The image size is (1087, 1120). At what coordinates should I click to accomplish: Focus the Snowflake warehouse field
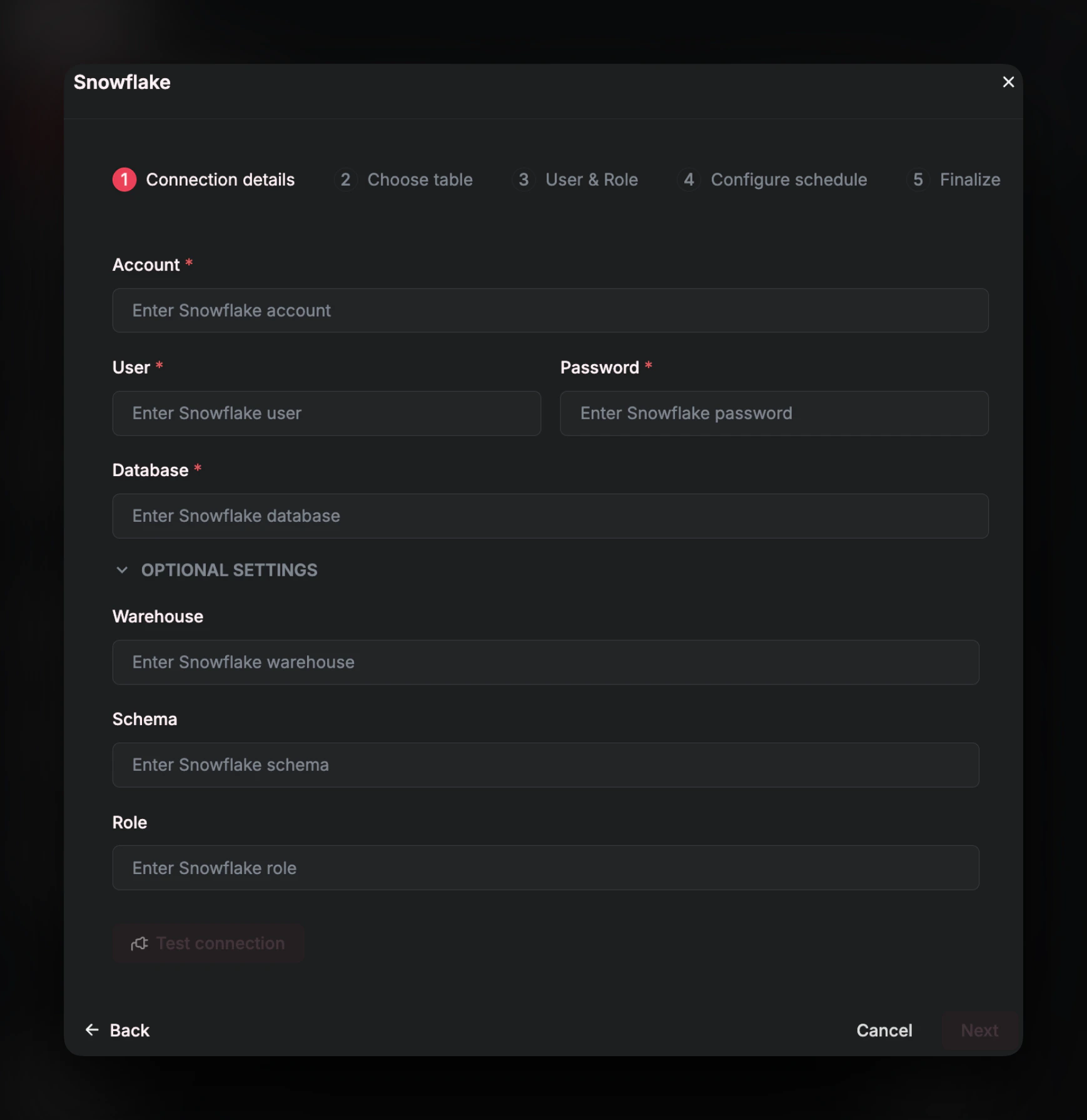(x=546, y=662)
